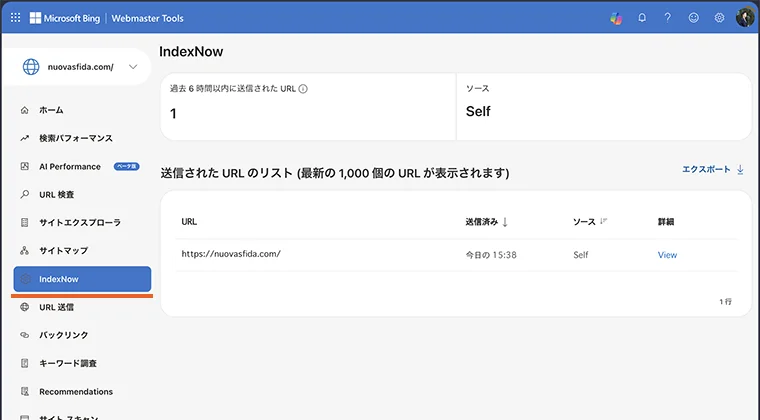This screenshot has width=760, height=420.
Task: Click the 今日の 15:38 timestamp cell
Action: pos(491,255)
